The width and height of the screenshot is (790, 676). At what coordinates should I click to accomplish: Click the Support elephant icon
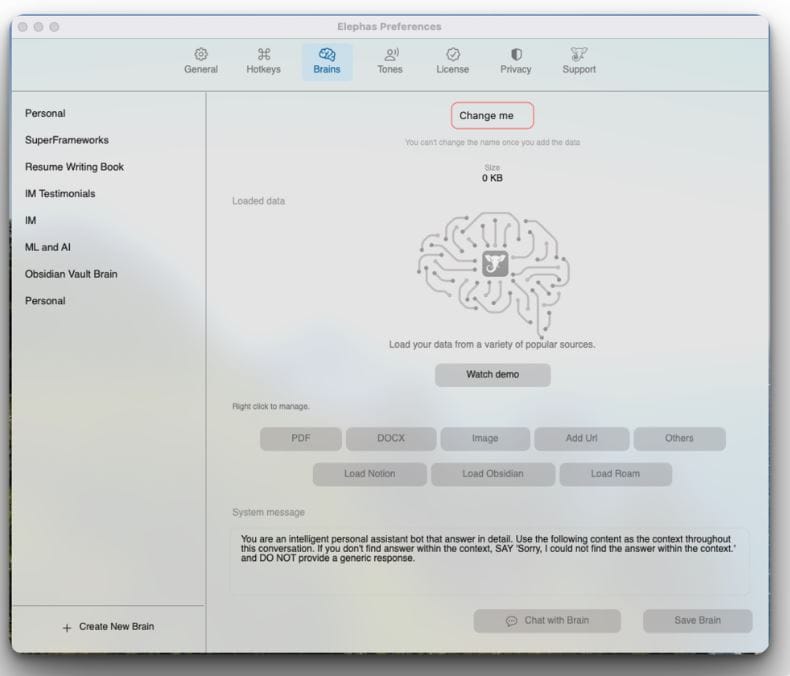tap(578, 54)
